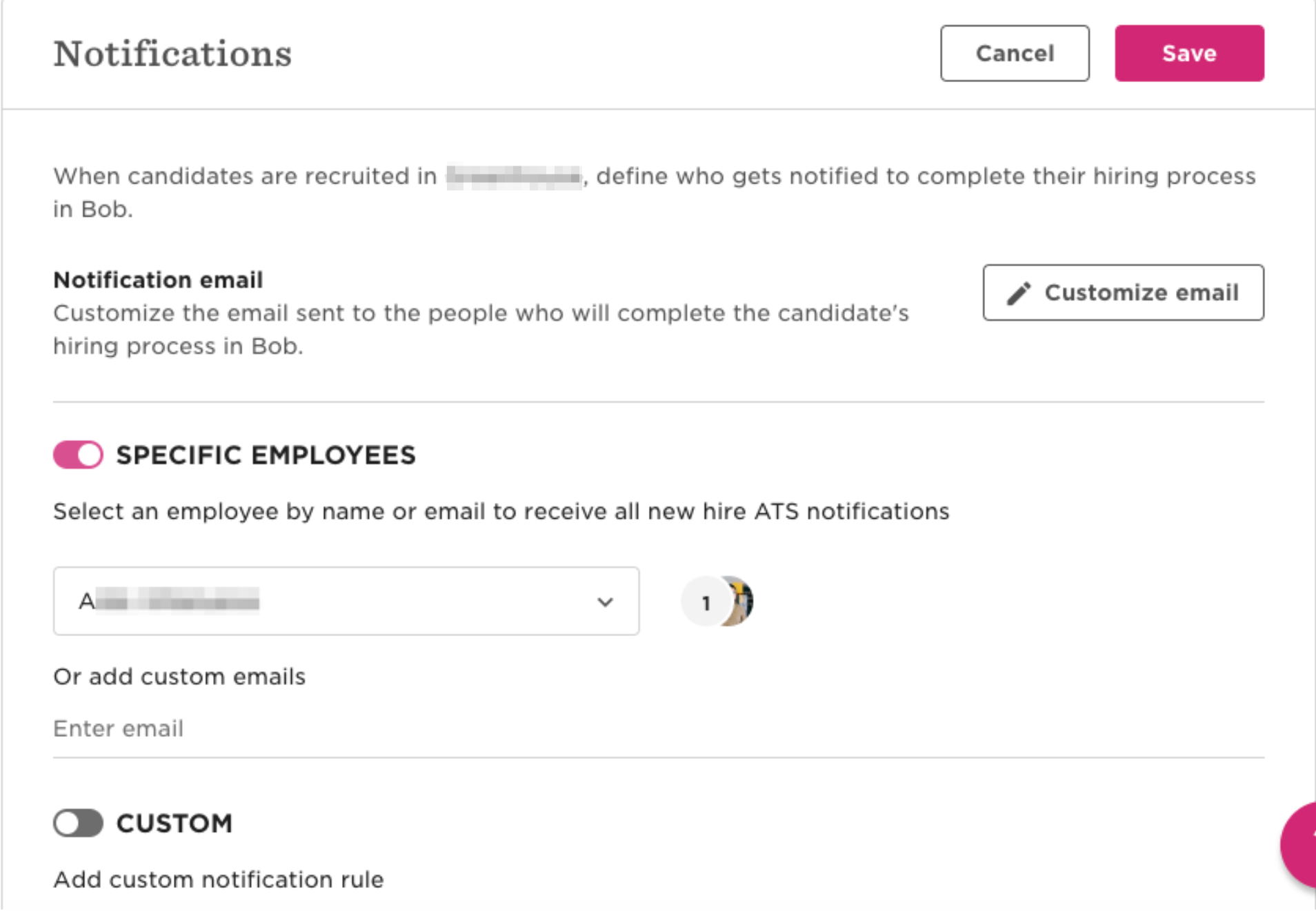Click the blurred ATS name in description
This screenshot has height=921, width=1316.
click(x=514, y=177)
